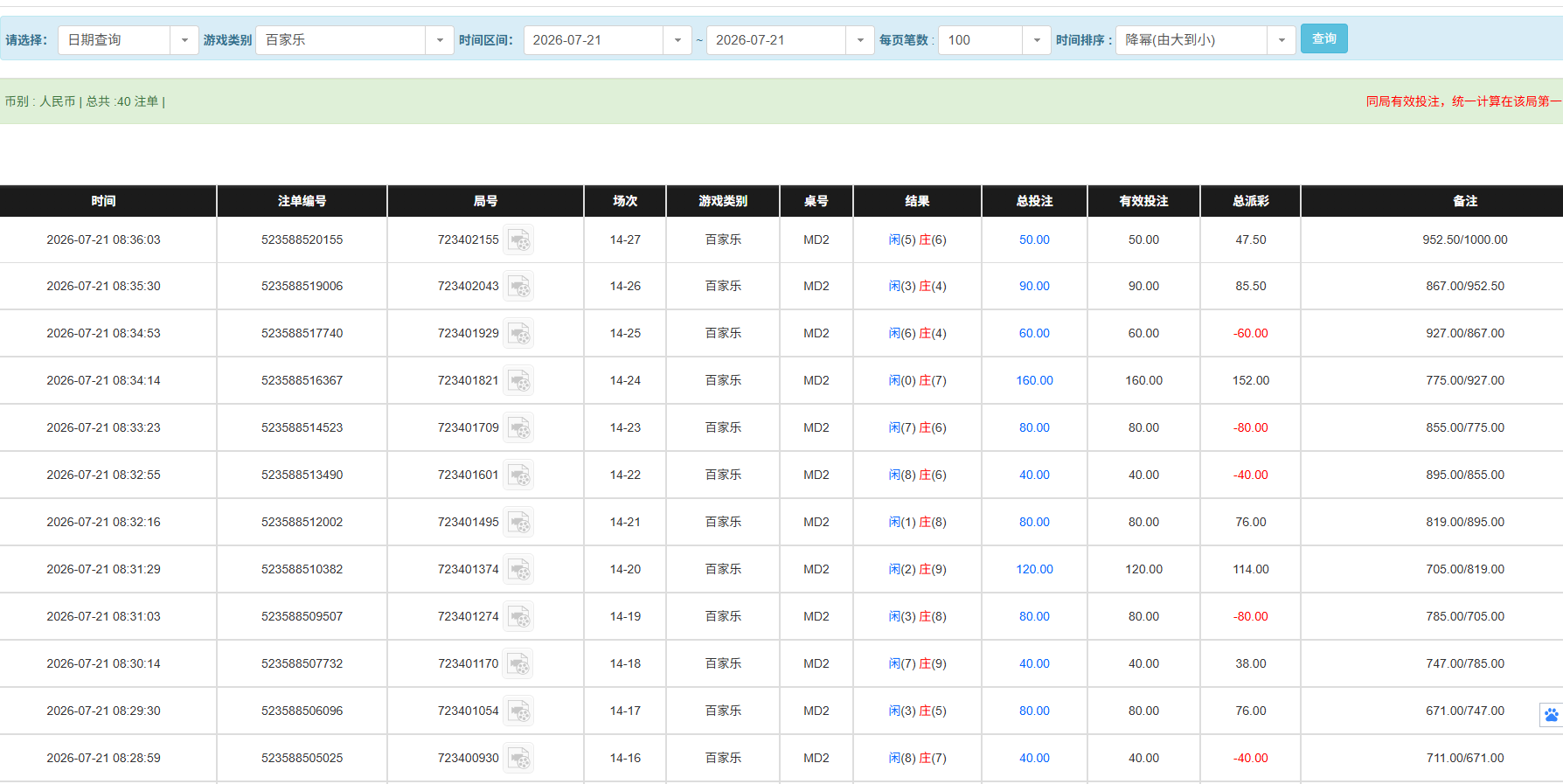
Task: Click timestamp 2026-07-21 08:32:16
Action: (x=103, y=522)
